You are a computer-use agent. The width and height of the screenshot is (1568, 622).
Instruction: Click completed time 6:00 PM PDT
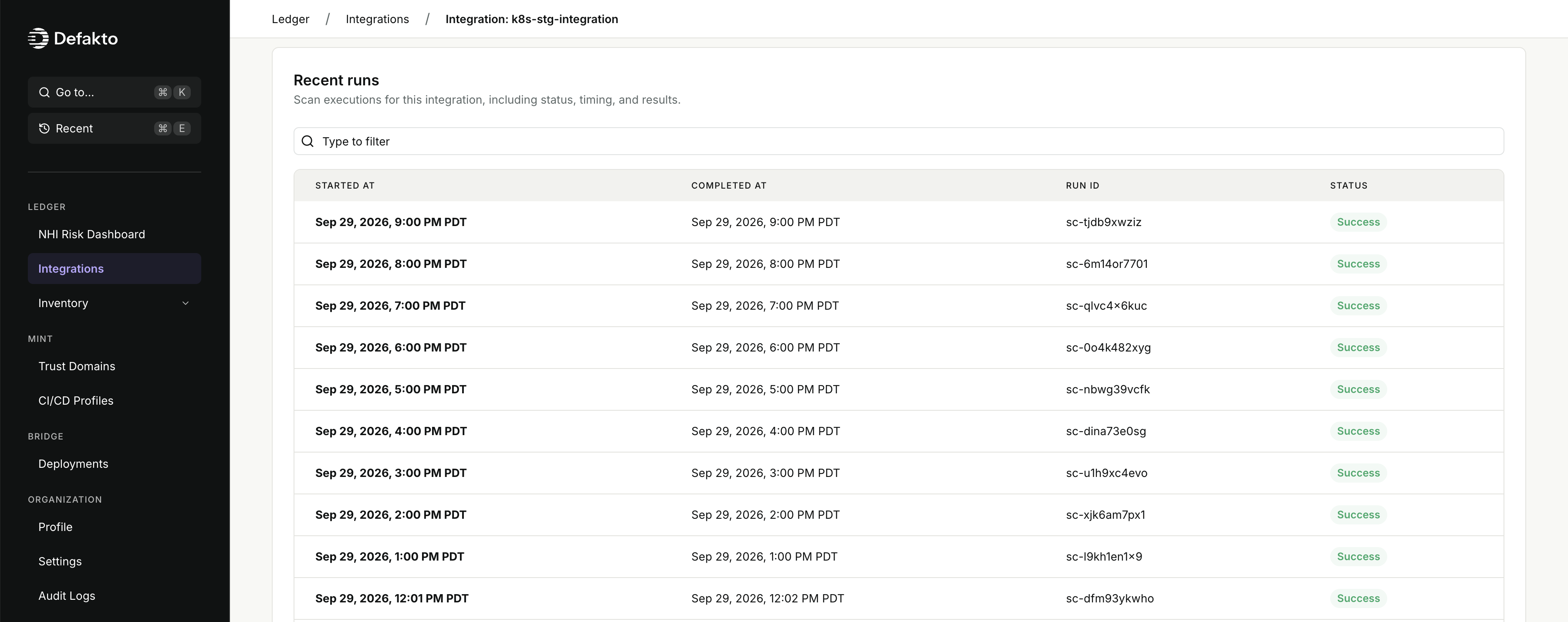(766, 348)
